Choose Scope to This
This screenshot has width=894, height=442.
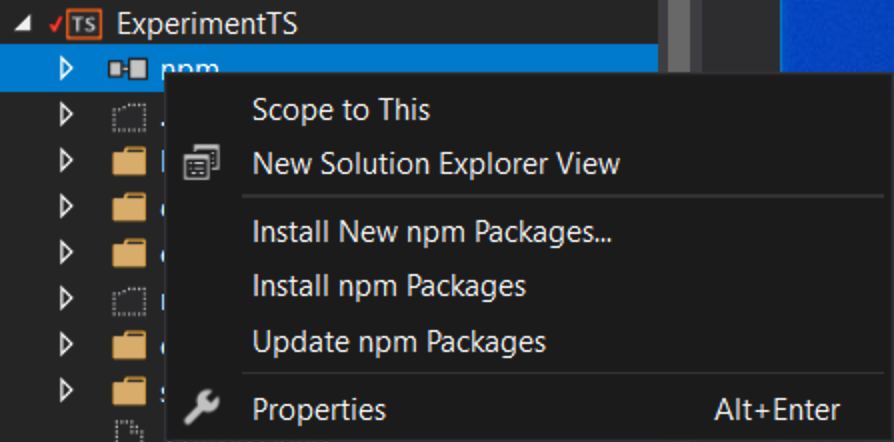coord(341,110)
